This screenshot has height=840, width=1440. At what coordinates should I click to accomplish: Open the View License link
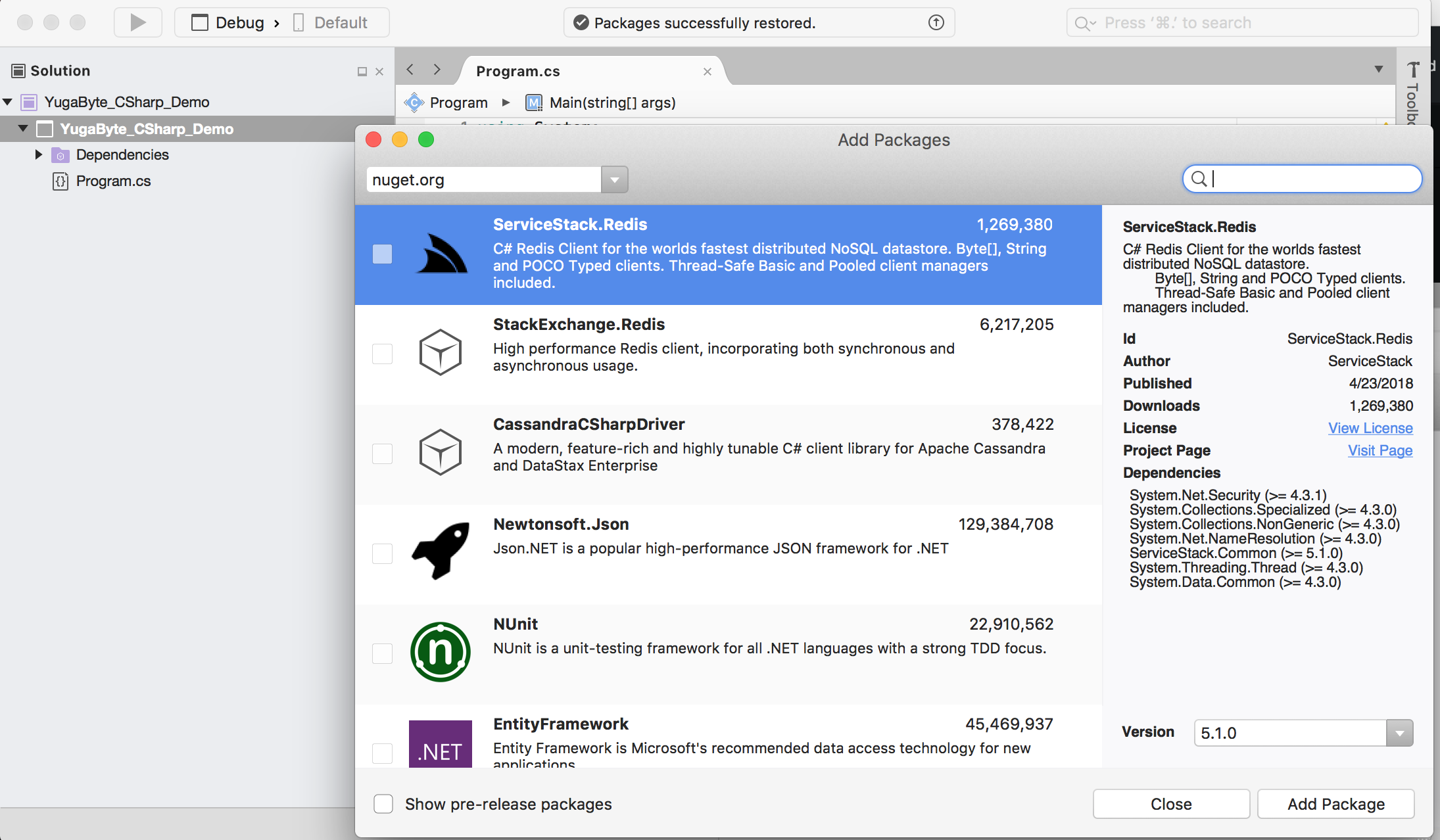click(1370, 428)
